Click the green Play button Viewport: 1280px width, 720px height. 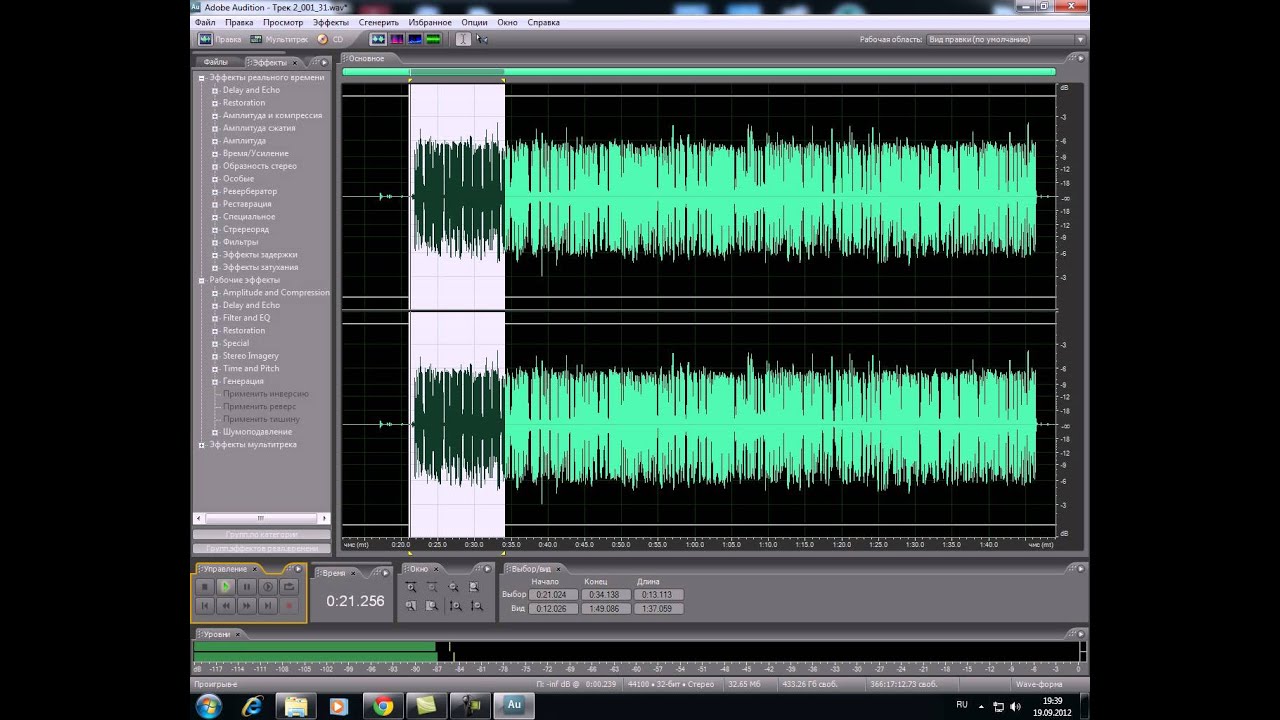pos(226,587)
